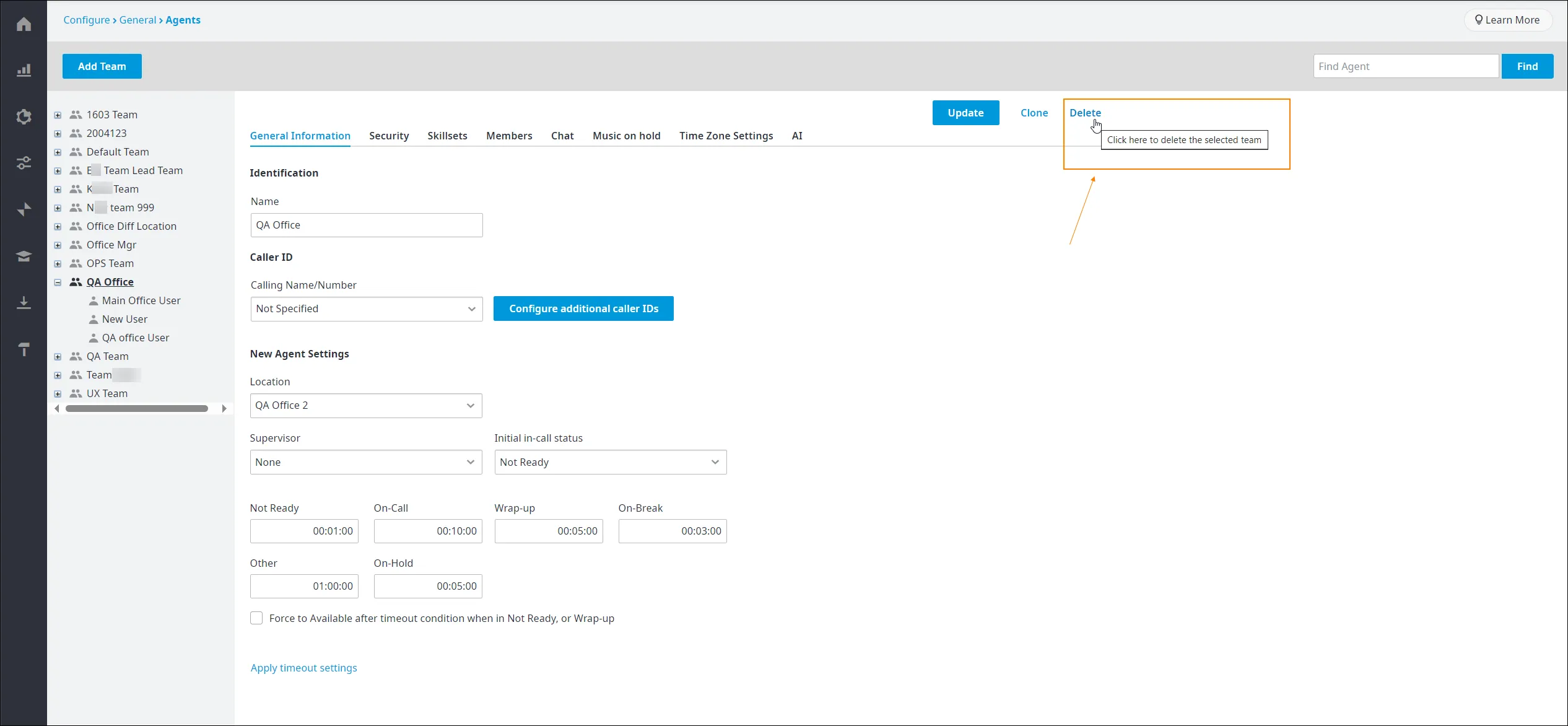Viewport: 1568px width, 726px height.
Task: Switch to the Skillsets tab
Action: [x=447, y=136]
